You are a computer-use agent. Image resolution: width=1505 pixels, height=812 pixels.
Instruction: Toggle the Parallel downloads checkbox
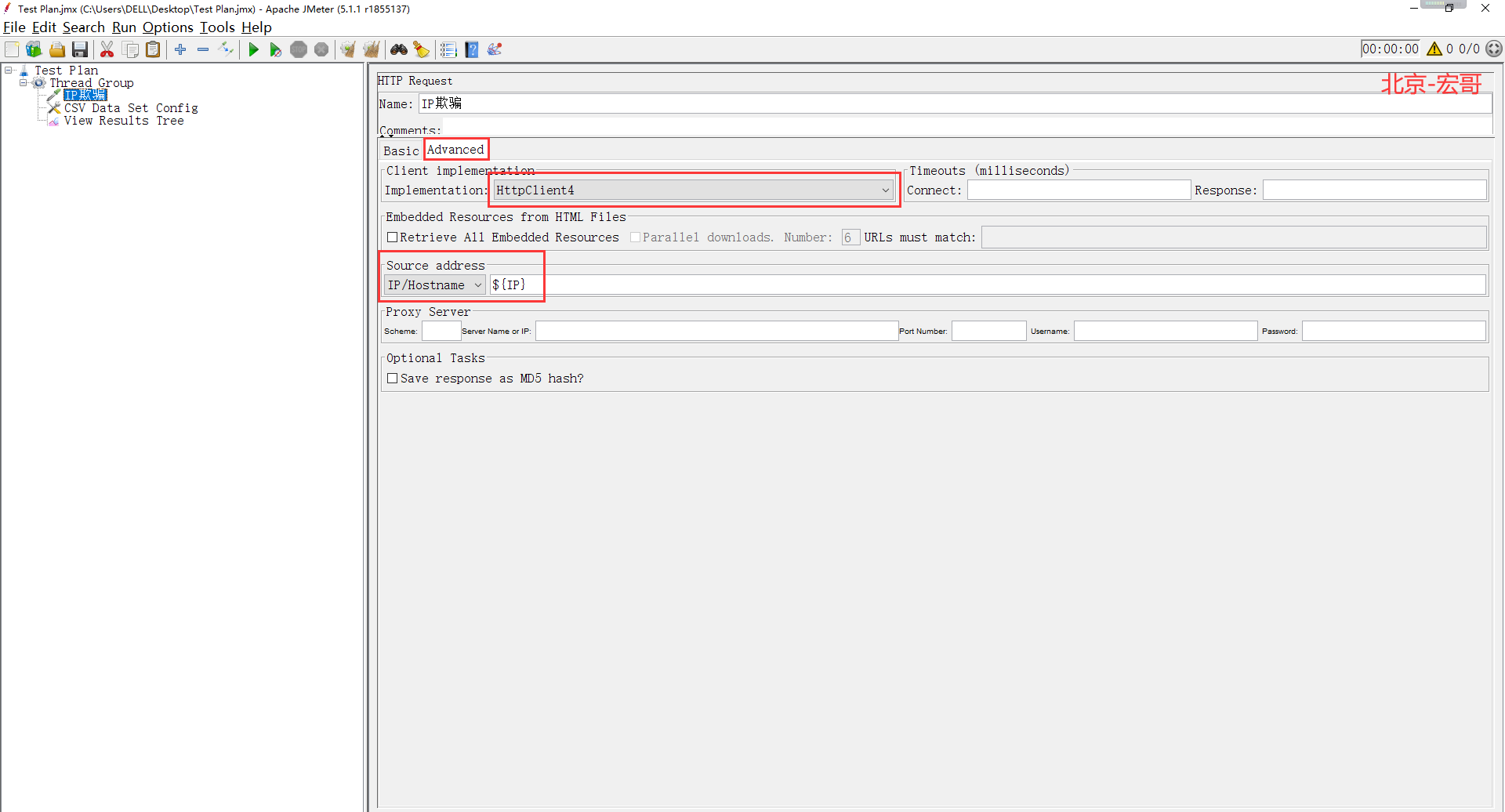636,237
